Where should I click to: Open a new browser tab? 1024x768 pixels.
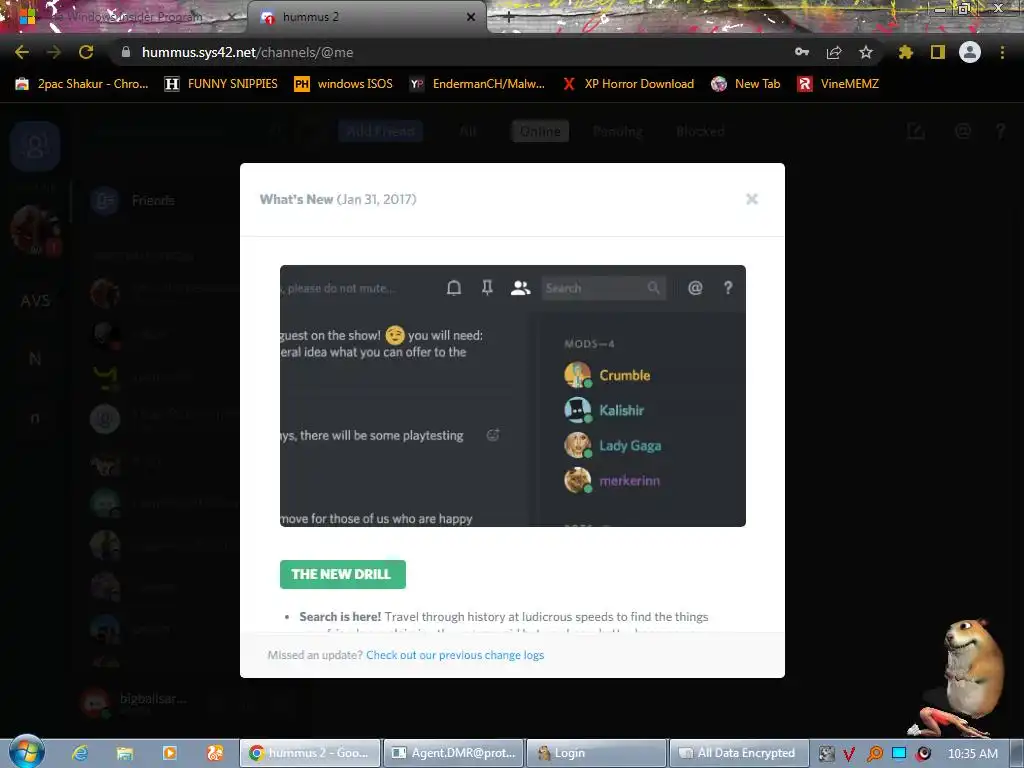click(x=509, y=18)
